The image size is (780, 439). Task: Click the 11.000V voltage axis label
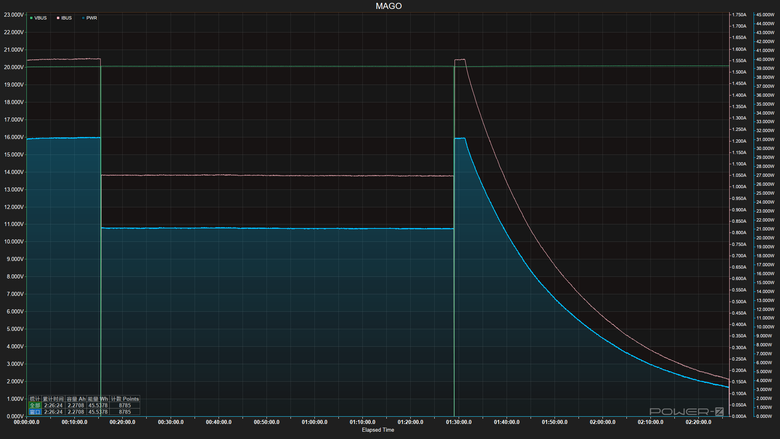(x=14, y=224)
